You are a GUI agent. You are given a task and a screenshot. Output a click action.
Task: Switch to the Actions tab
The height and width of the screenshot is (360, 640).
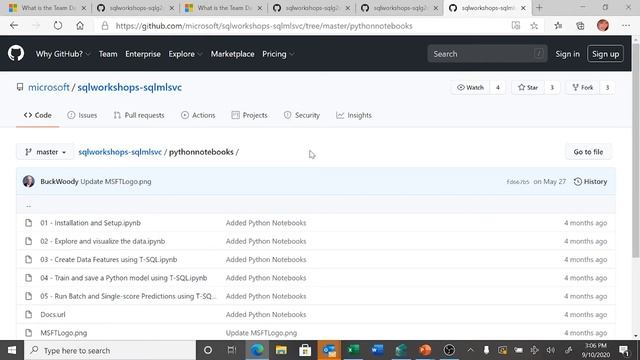pos(198,115)
